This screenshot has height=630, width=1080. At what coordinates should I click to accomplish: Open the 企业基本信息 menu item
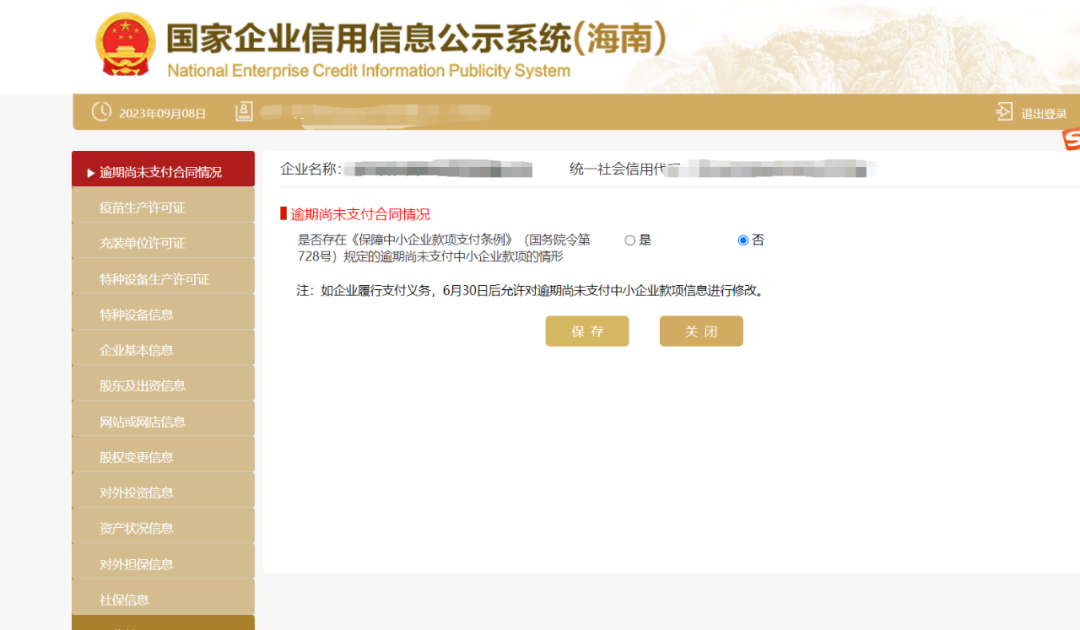(136, 350)
